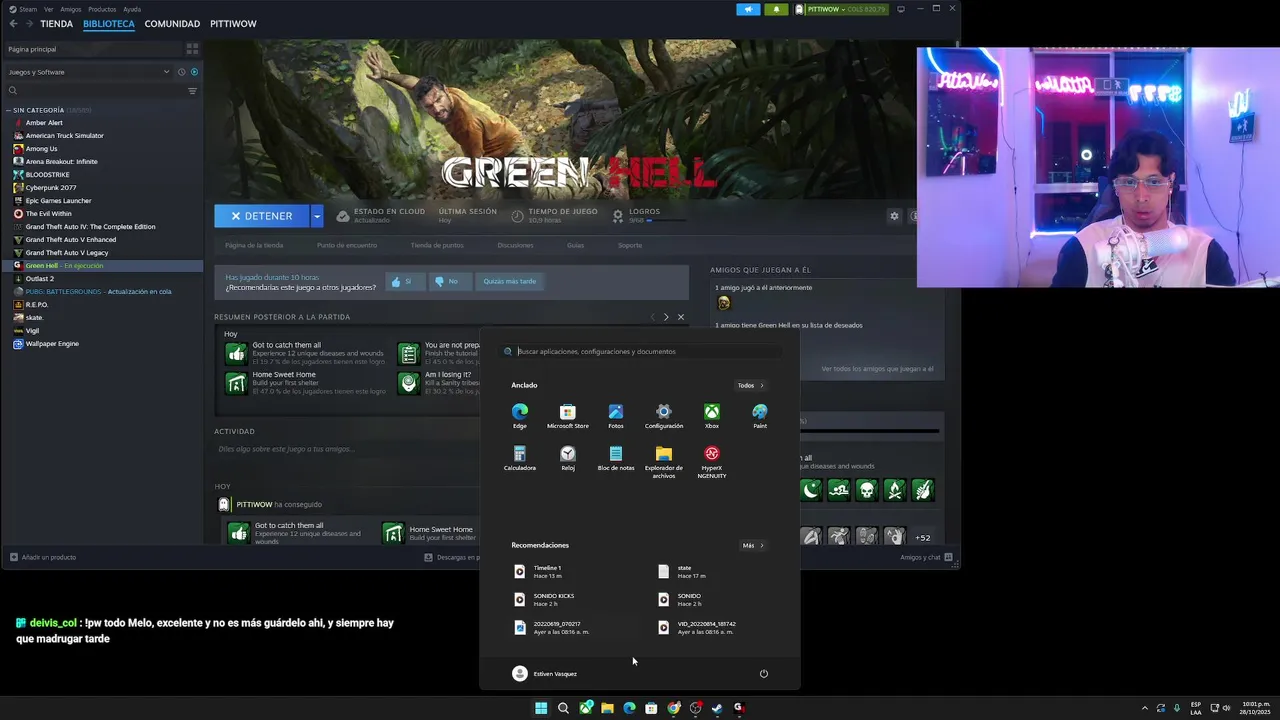Open Steam icon on Windows taskbar
The image size is (1280, 720).
point(717,708)
